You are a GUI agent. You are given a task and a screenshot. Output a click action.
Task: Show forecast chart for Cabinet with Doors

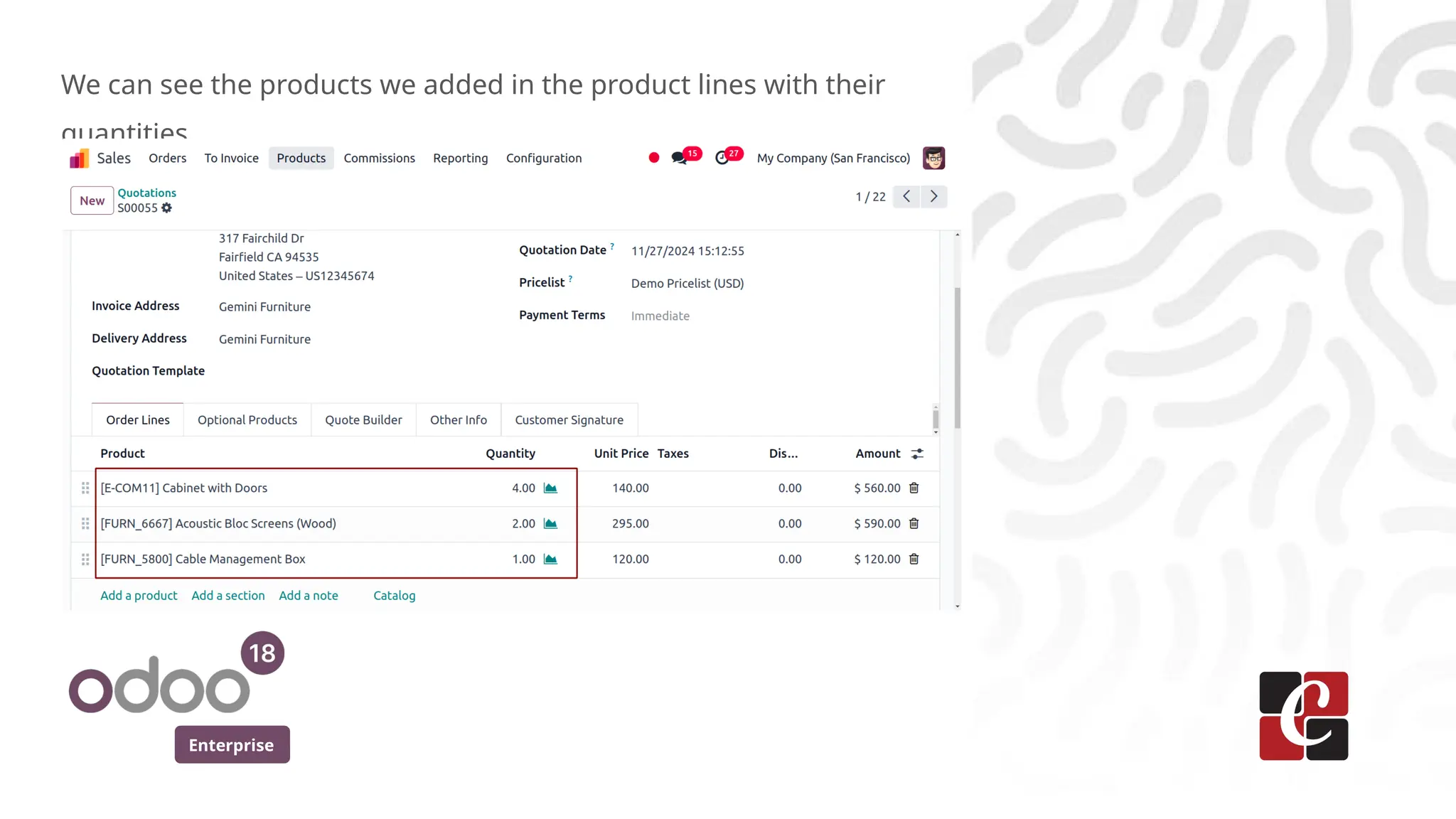click(550, 488)
